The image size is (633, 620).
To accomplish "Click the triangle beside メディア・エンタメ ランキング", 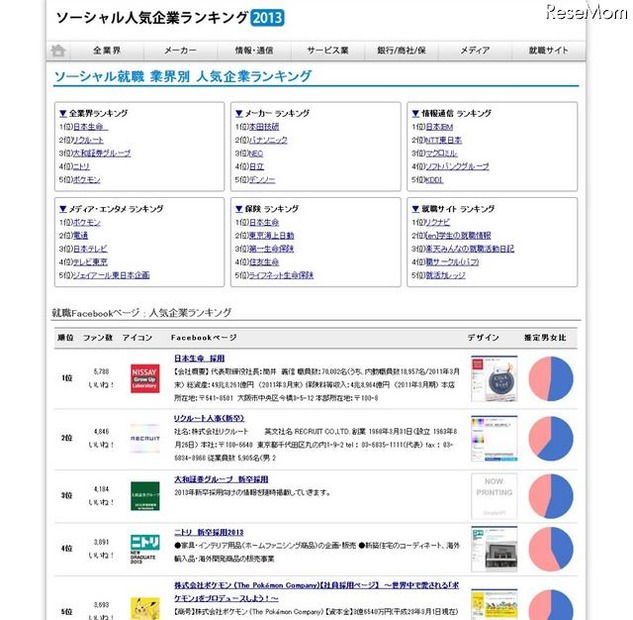I will (x=63, y=209).
